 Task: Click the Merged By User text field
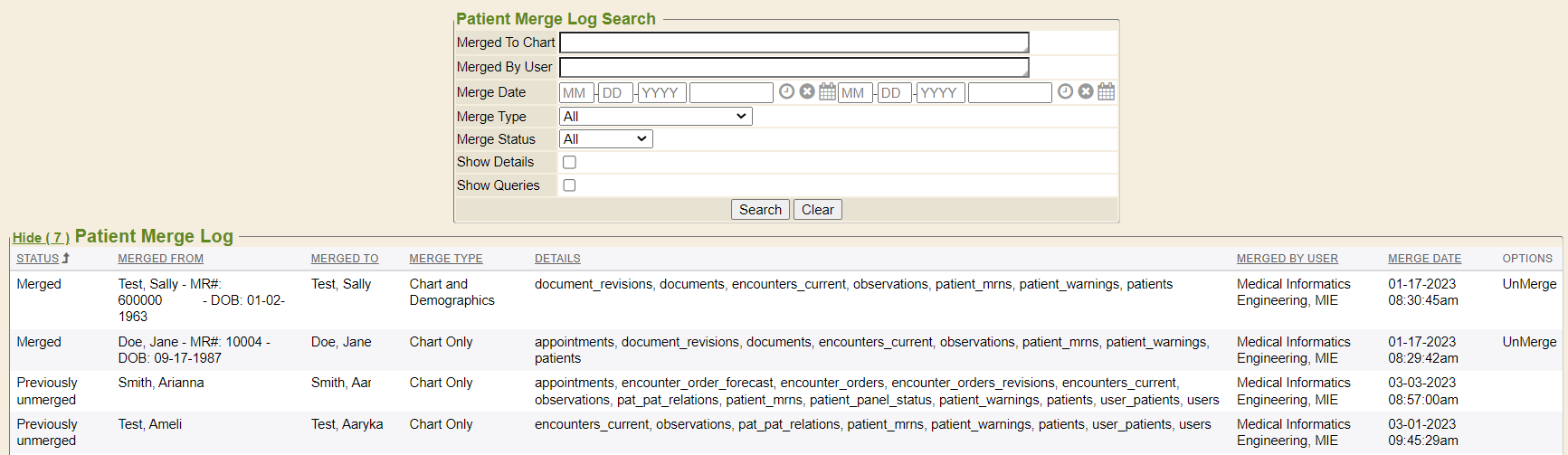coord(793,67)
